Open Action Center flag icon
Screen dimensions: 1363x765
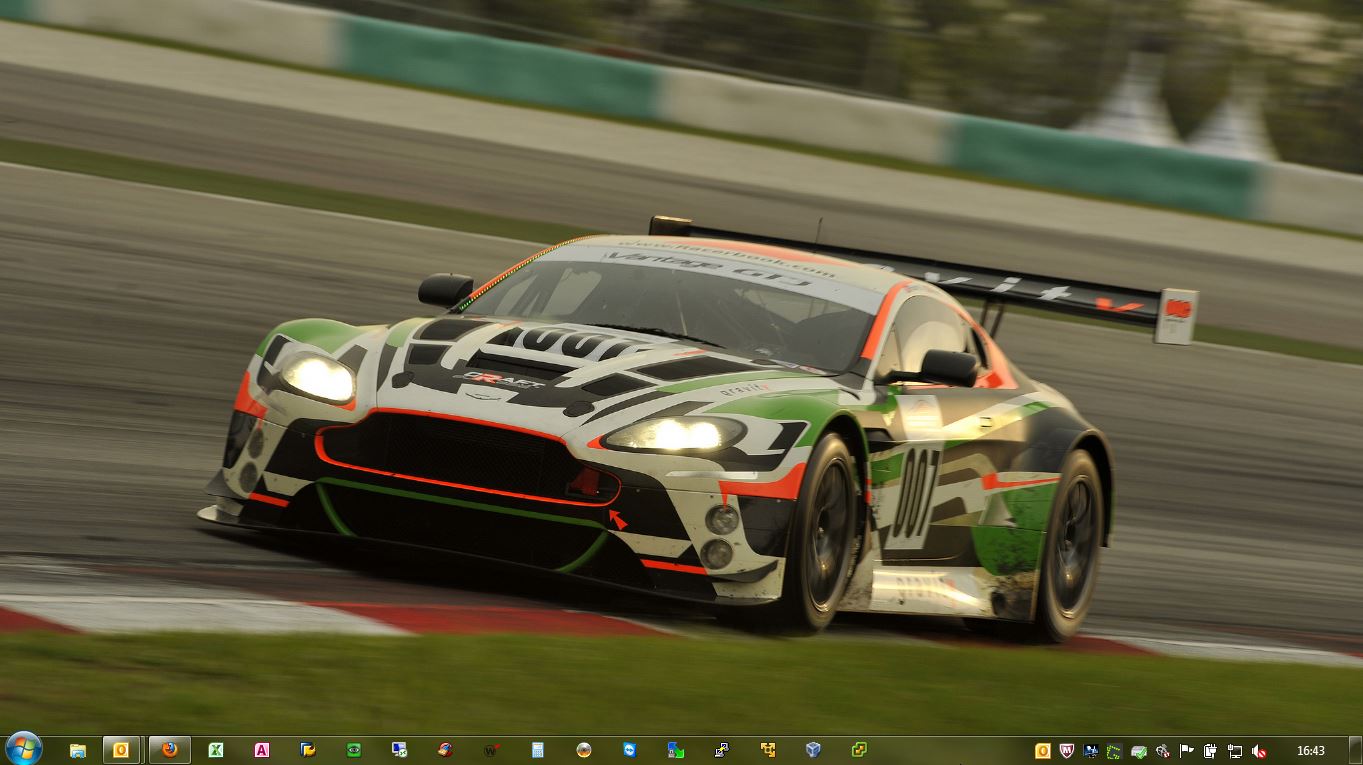click(x=1187, y=751)
